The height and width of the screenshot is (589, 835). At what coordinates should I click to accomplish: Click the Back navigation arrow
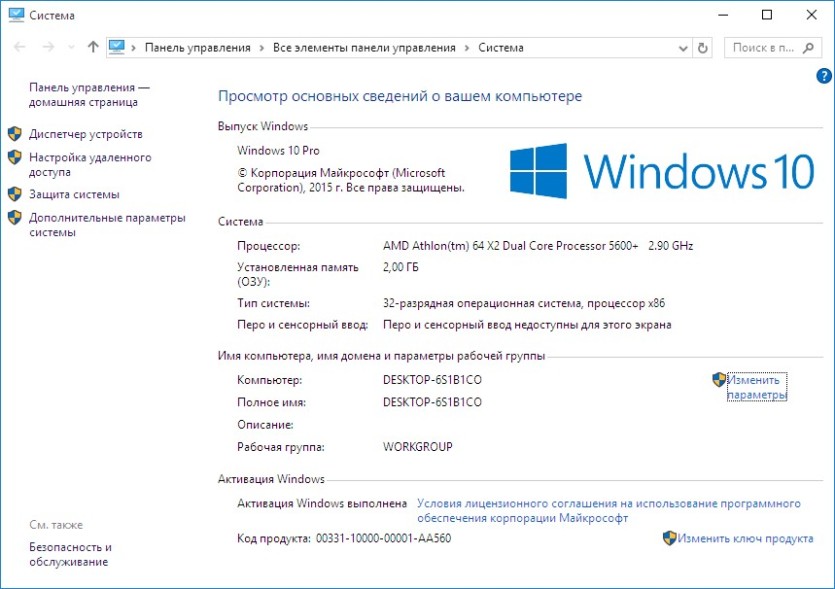pos(20,47)
